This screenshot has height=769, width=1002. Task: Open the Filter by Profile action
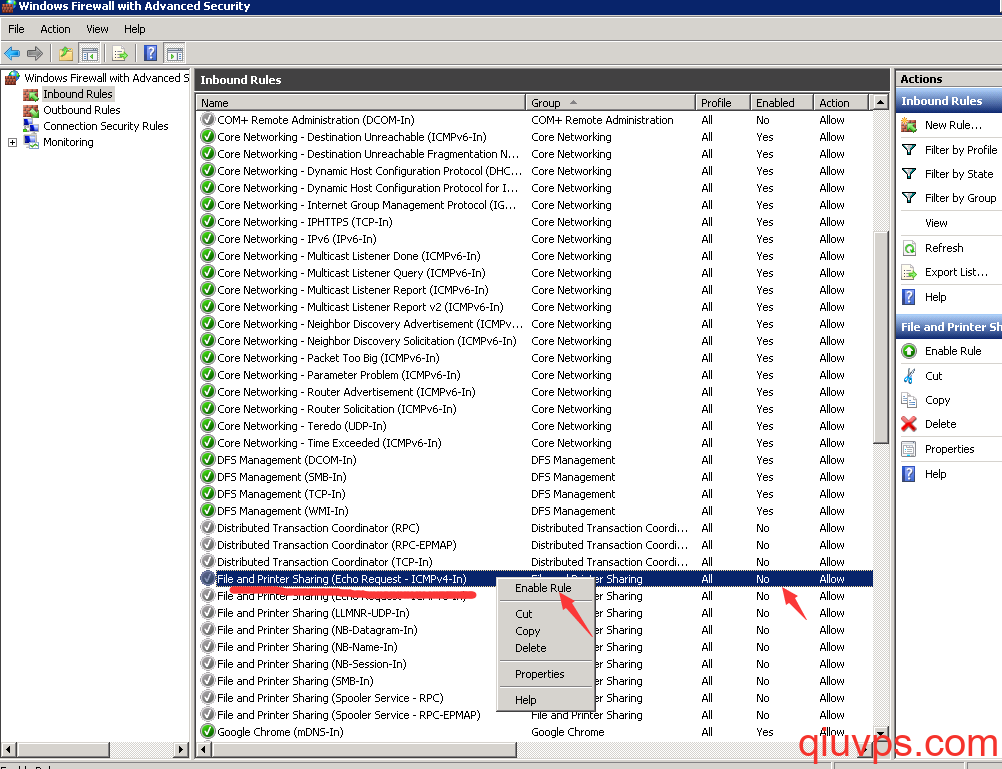[960, 150]
